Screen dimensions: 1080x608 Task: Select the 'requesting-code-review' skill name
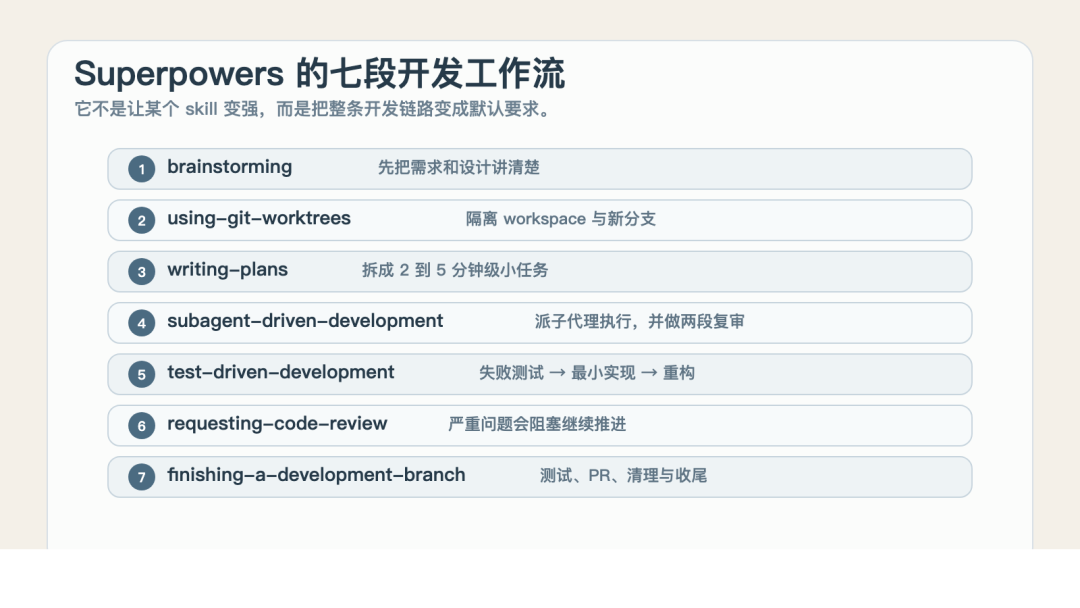click(277, 424)
